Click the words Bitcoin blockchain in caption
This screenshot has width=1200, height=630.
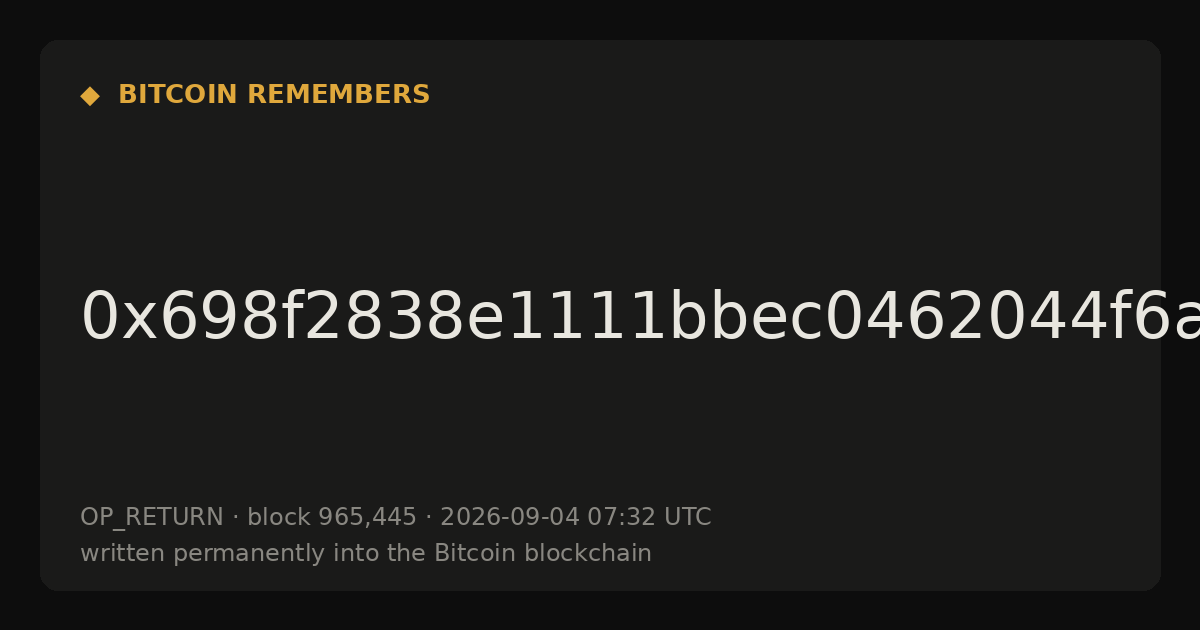543,554
